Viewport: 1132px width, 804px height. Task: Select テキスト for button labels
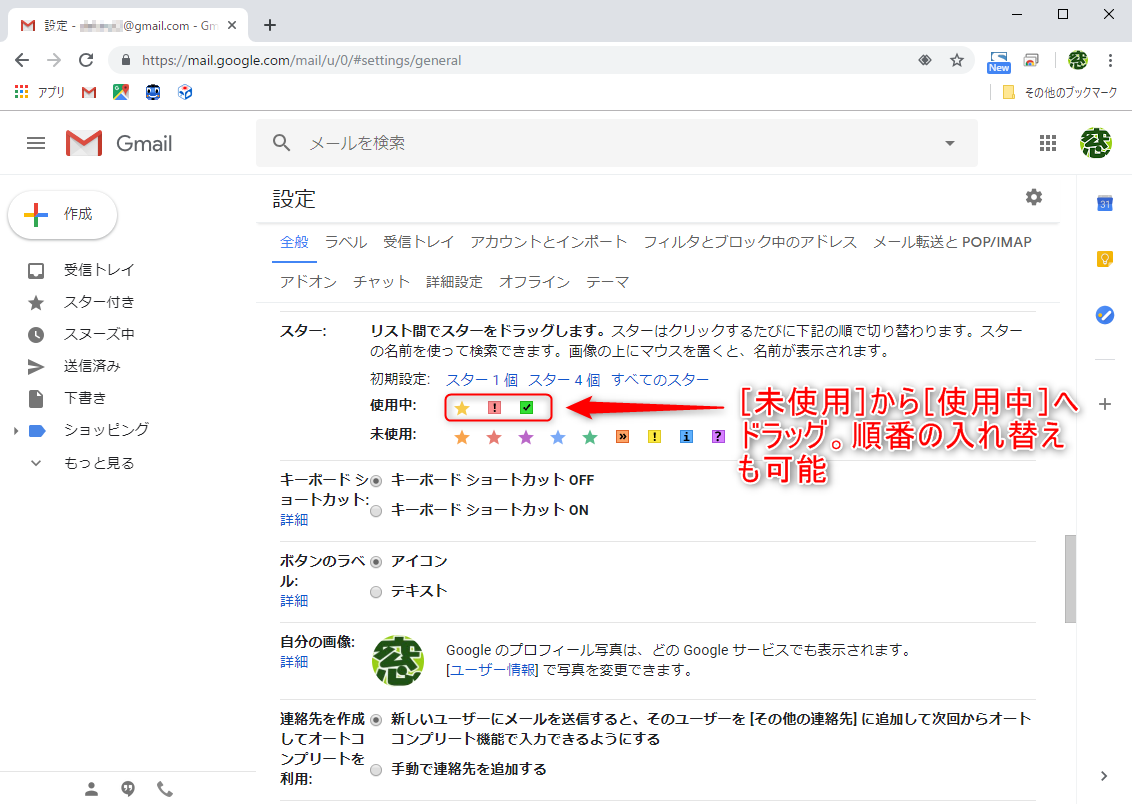pos(375,592)
